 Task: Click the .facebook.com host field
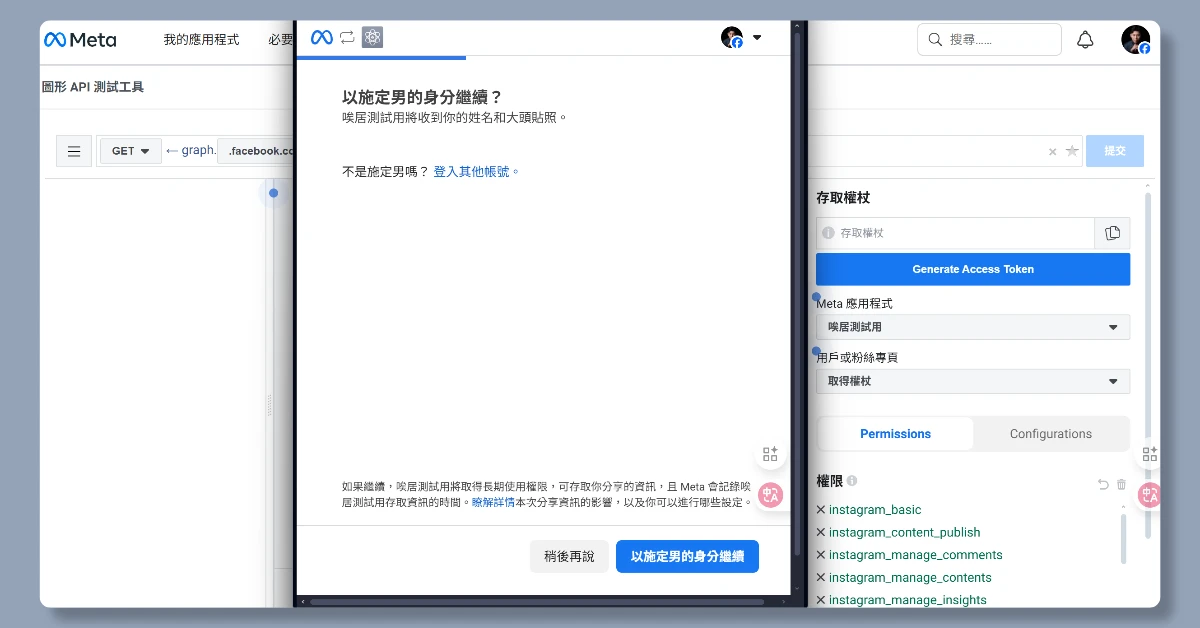[x=256, y=151]
